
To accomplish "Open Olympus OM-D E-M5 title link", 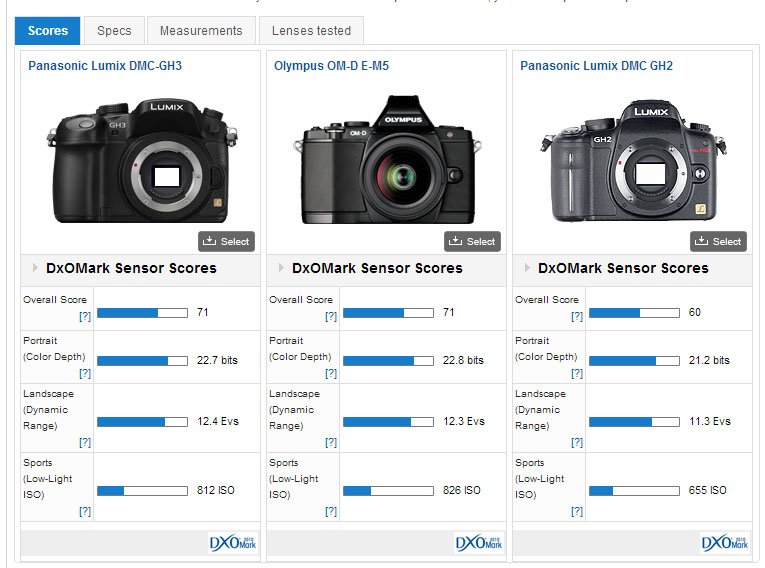I will tap(331, 66).
